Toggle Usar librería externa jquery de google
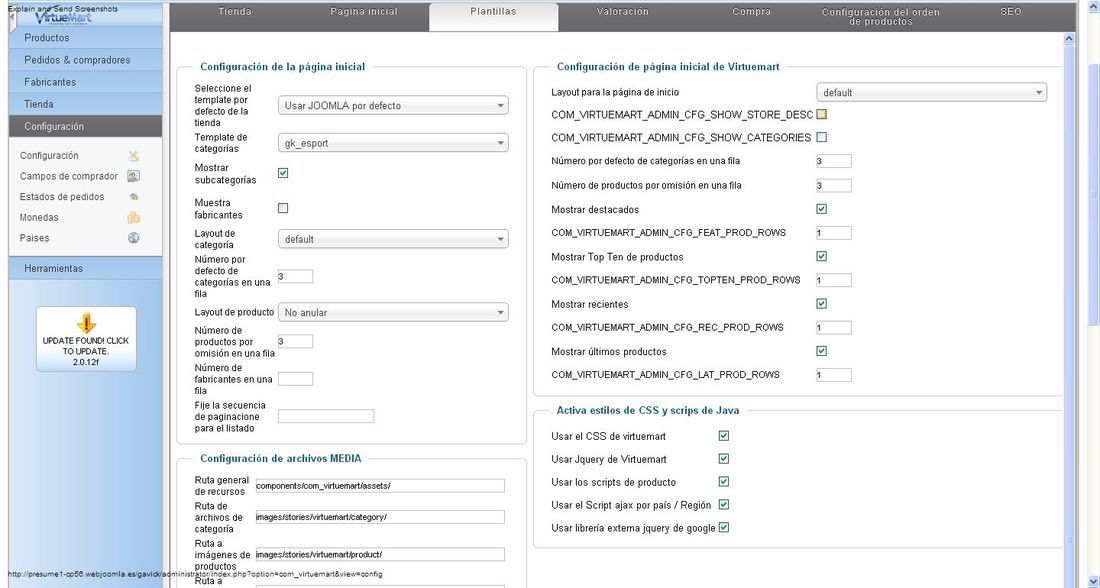 724,527
